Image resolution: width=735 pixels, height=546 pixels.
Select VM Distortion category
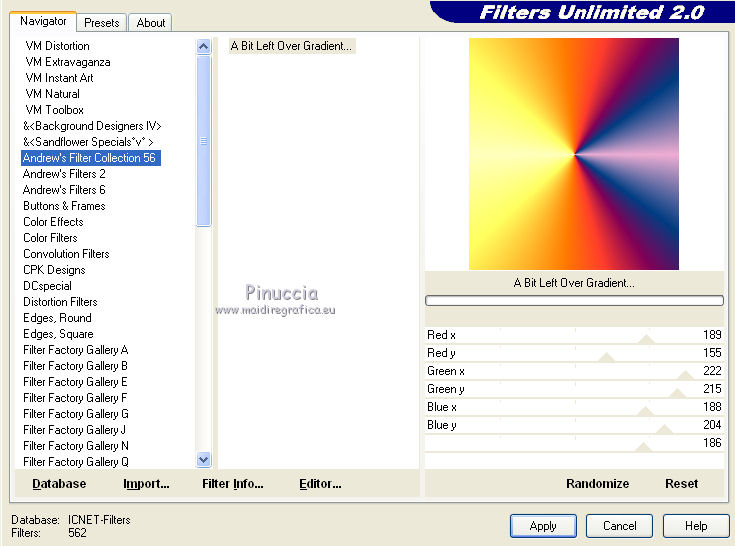(x=57, y=46)
